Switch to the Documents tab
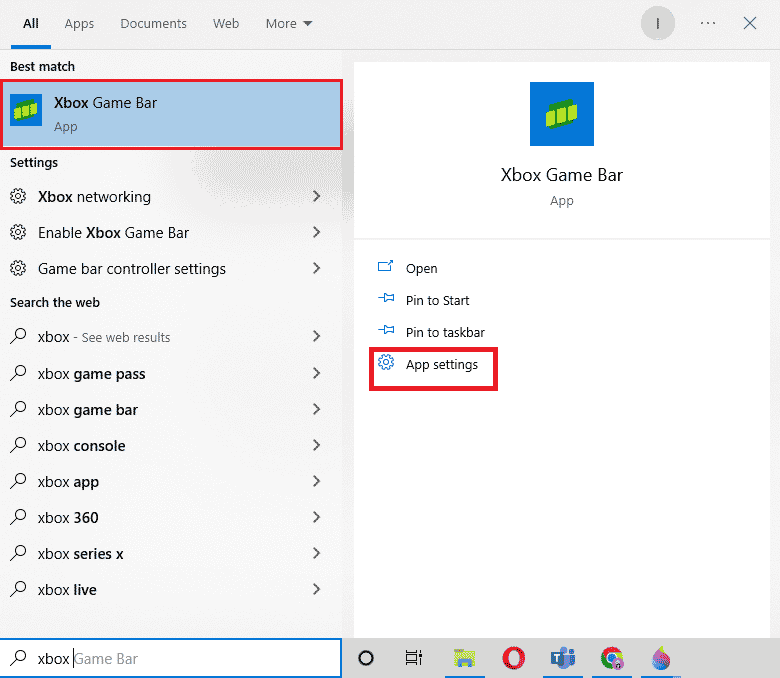This screenshot has height=678, width=780. click(153, 23)
